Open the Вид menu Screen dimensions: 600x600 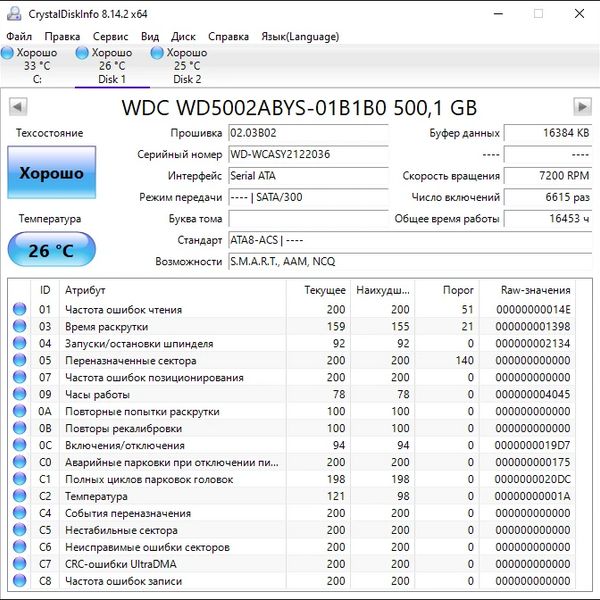point(150,36)
